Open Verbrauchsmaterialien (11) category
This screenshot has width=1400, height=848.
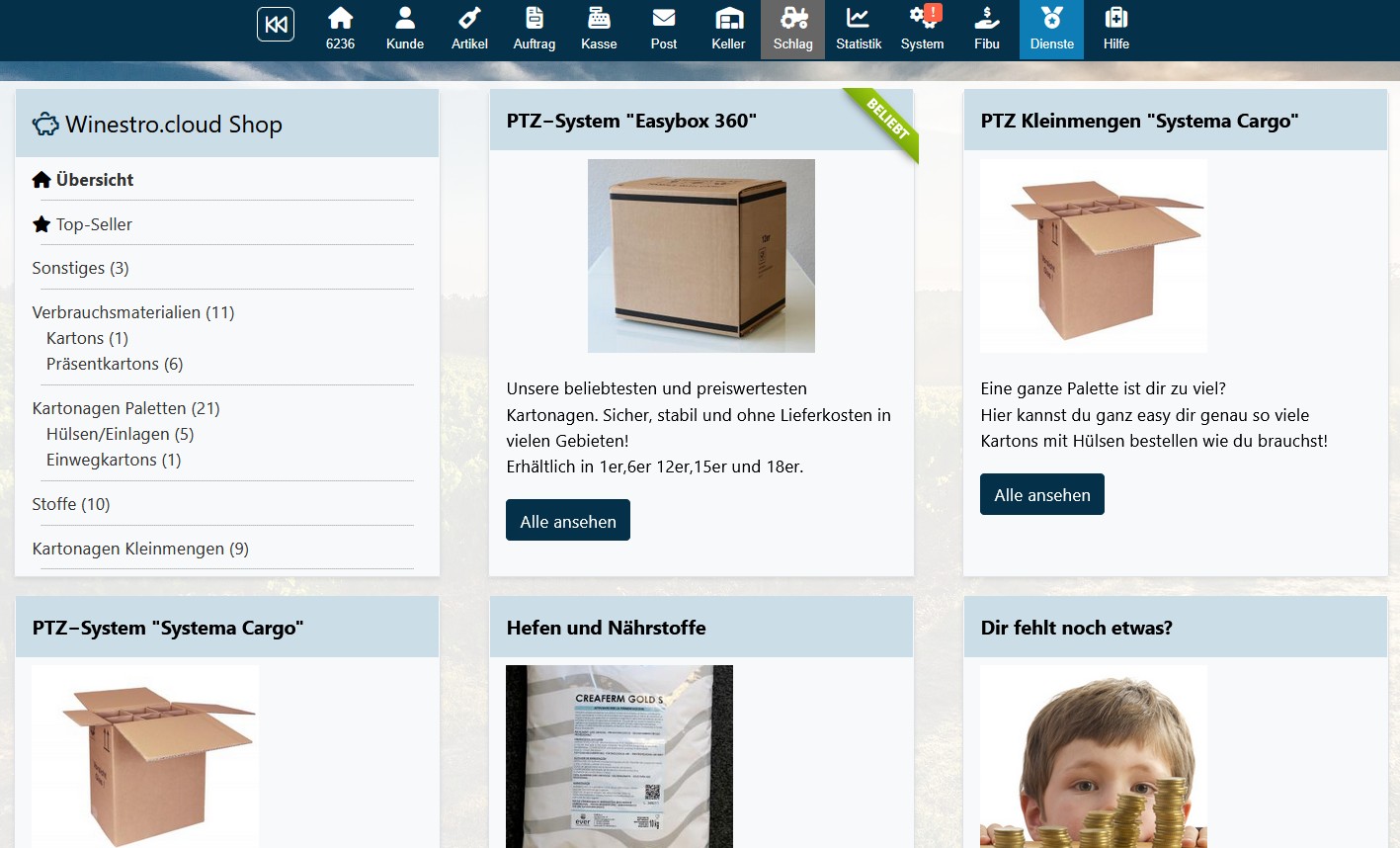point(133,312)
